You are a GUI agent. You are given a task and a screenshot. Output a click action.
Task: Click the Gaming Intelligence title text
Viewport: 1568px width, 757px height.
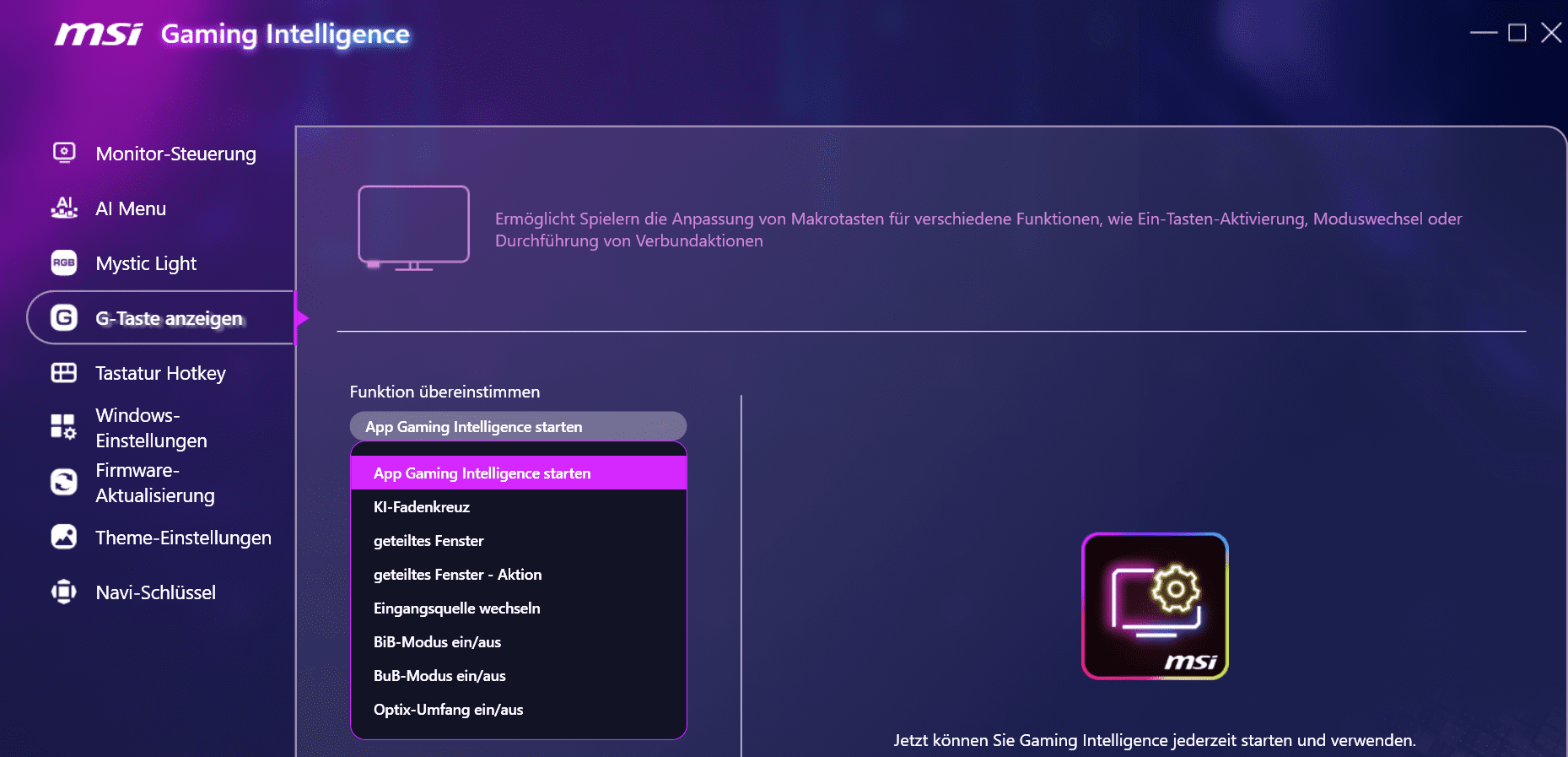285,34
